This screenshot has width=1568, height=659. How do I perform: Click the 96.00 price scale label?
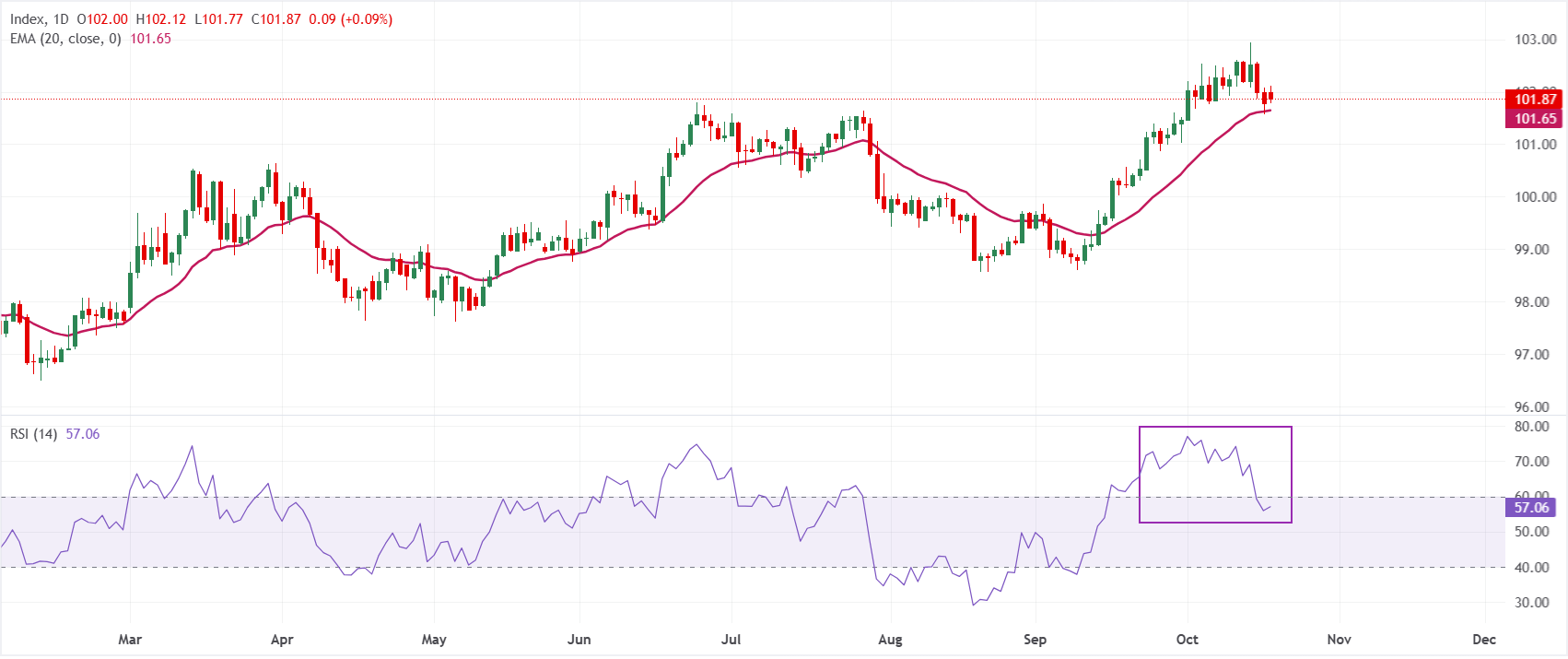pyautogui.click(x=1536, y=406)
